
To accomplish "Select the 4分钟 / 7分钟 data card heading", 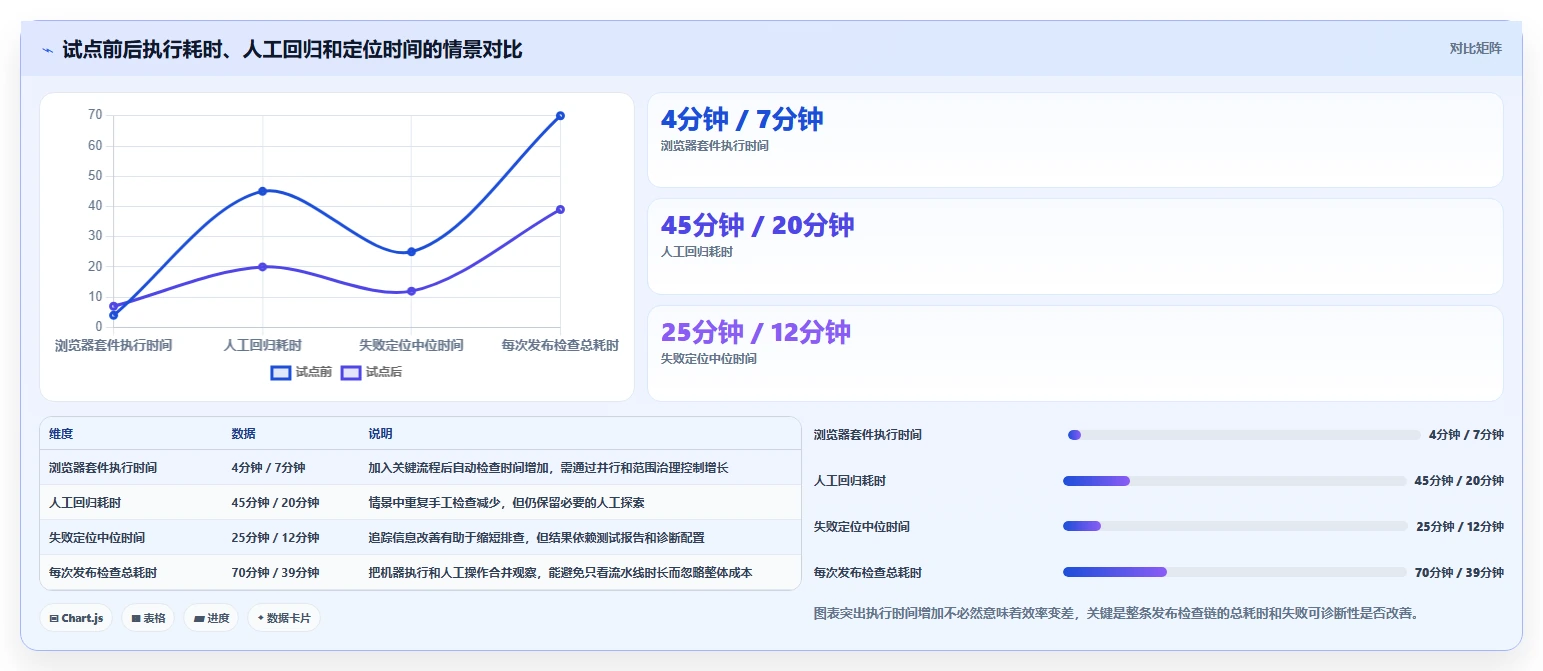I will (x=741, y=119).
